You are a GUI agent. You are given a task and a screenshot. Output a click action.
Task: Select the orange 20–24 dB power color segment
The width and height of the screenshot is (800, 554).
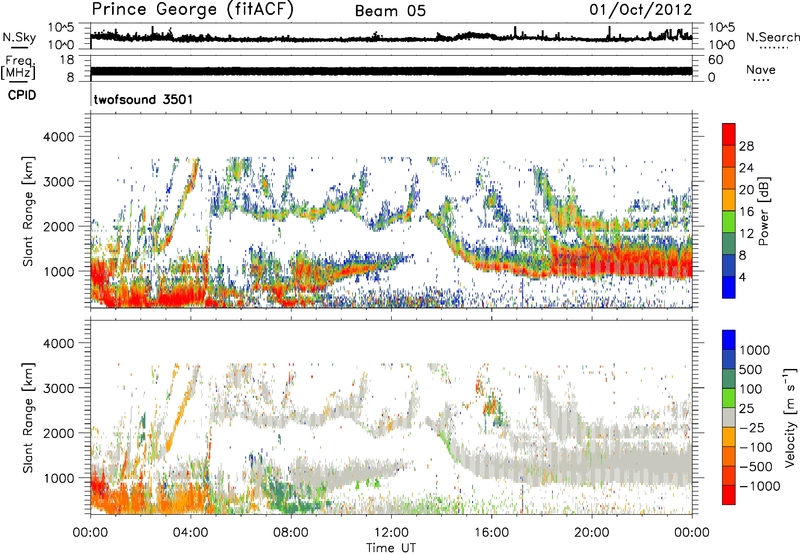(729, 178)
